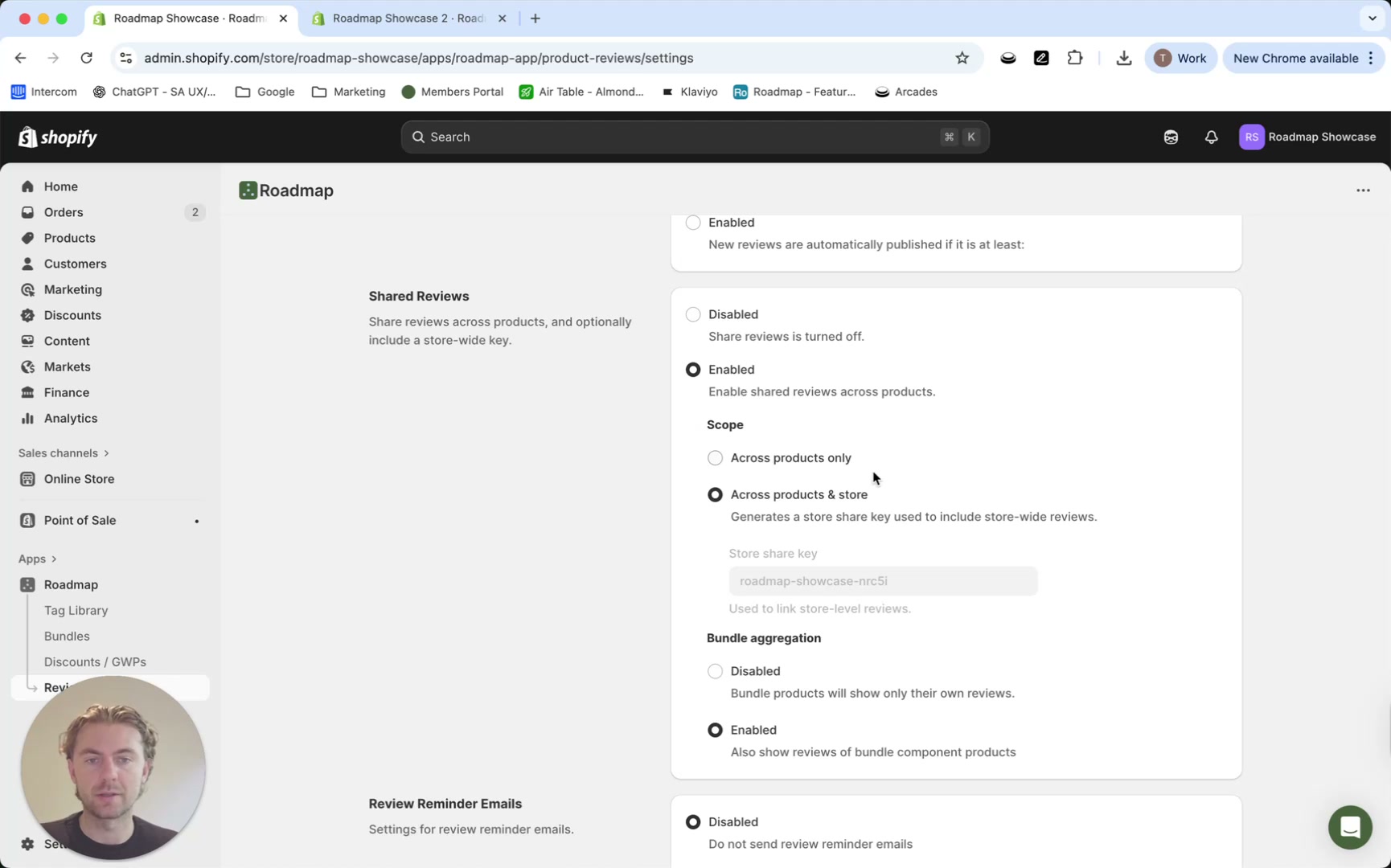Expand the Apps section in sidebar
1391x868 pixels.
(38, 559)
